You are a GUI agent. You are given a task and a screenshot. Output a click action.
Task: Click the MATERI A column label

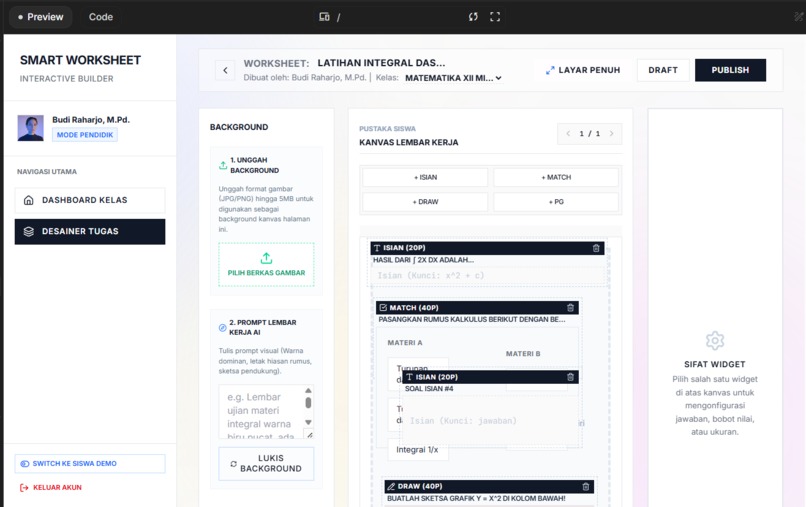[x=405, y=342]
